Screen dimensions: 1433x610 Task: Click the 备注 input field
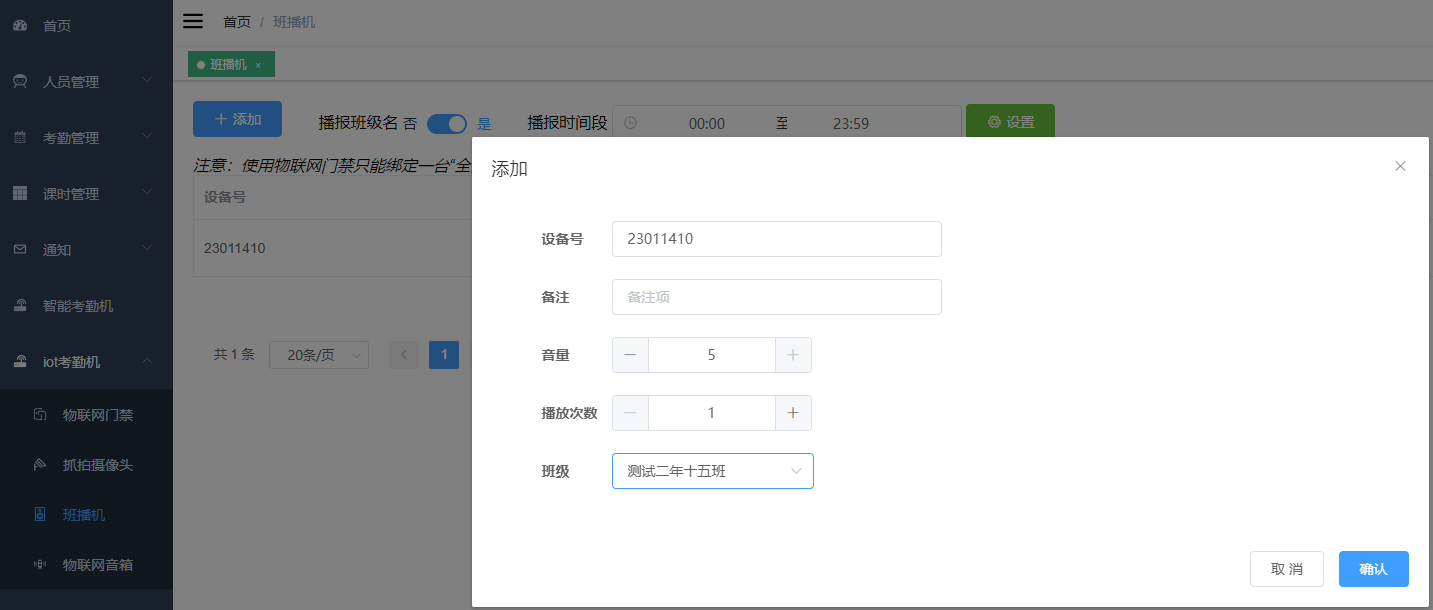(776, 297)
